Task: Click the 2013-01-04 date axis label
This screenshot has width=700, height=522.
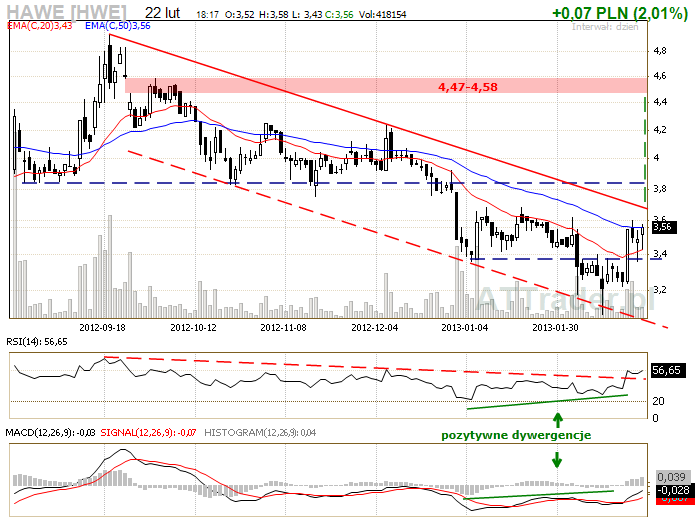Action: pyautogui.click(x=465, y=328)
